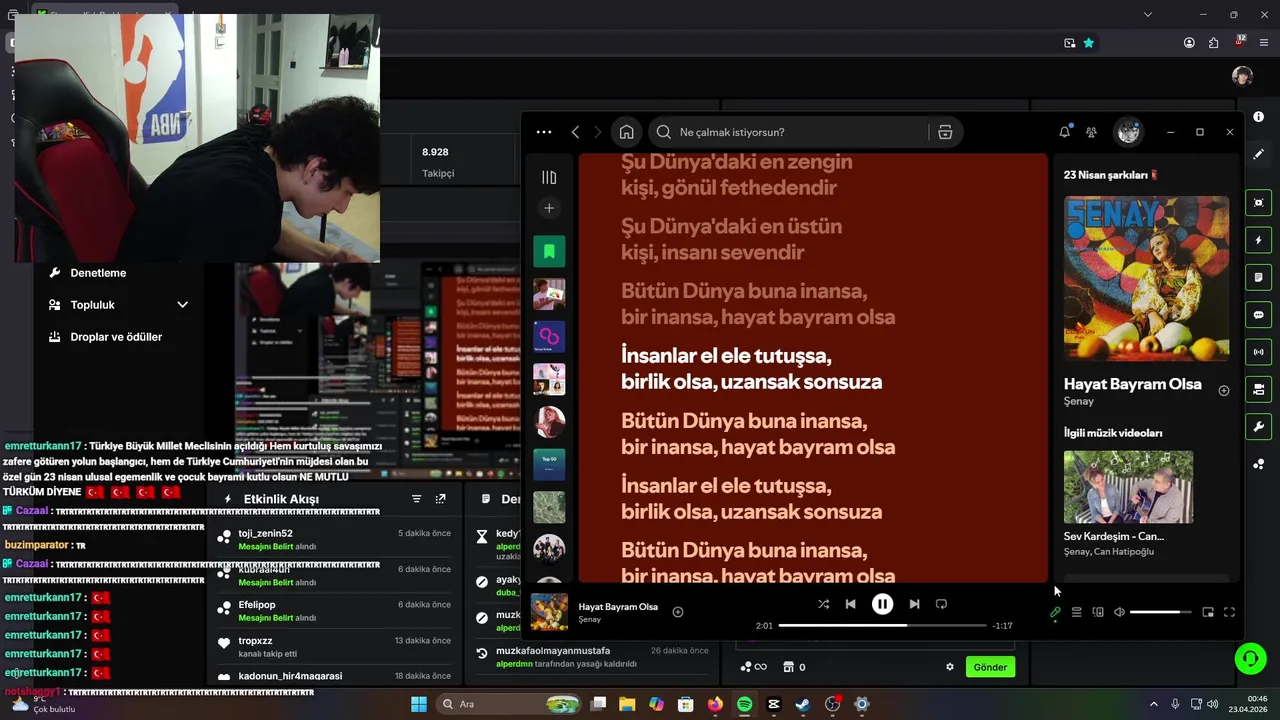
Task: Open the Şenay album cover in Now Playing panel
Action: [x=1146, y=278]
